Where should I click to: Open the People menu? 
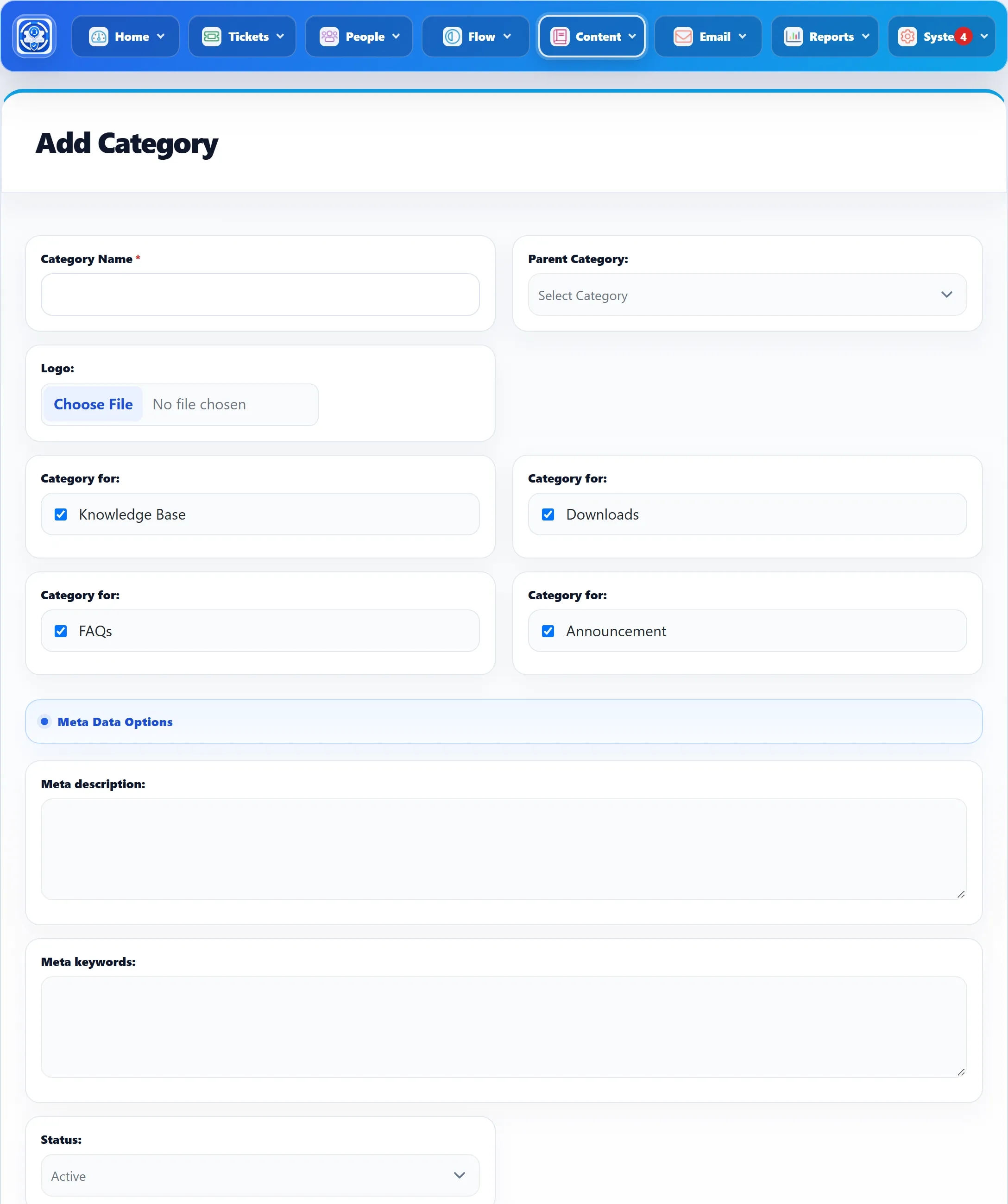(359, 37)
